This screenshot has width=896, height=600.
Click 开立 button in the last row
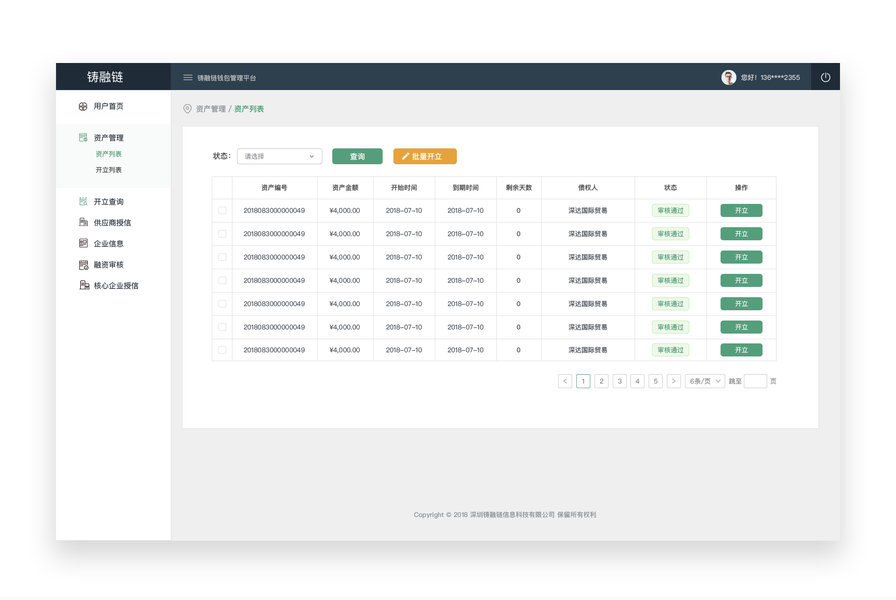click(x=741, y=350)
